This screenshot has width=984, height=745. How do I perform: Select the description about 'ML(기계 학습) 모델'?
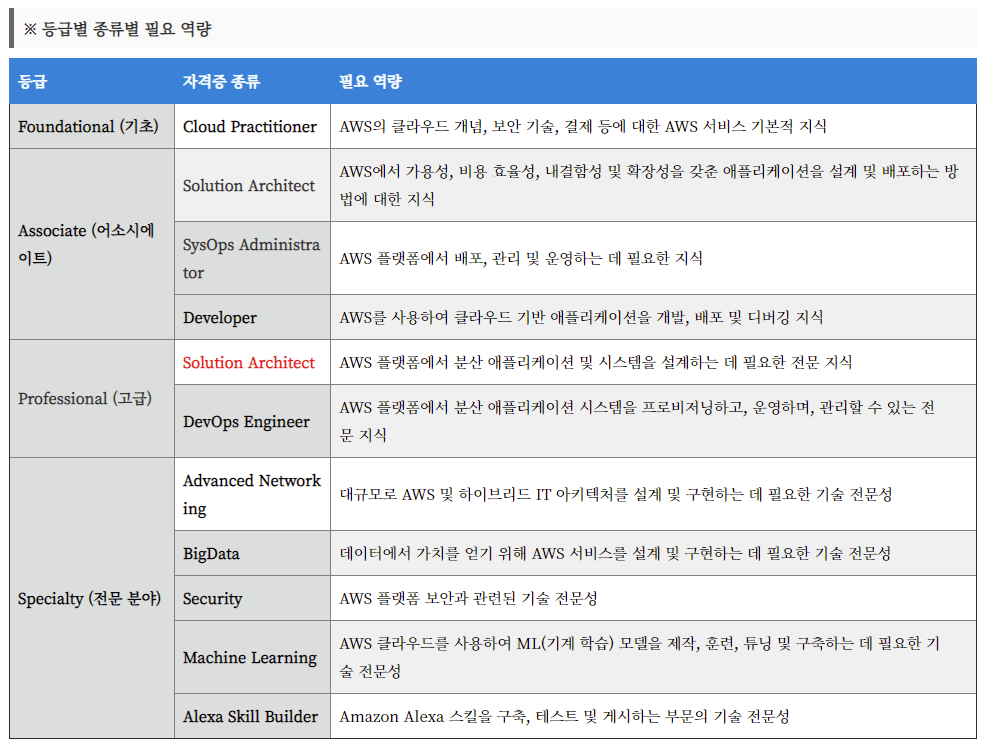click(x=639, y=657)
